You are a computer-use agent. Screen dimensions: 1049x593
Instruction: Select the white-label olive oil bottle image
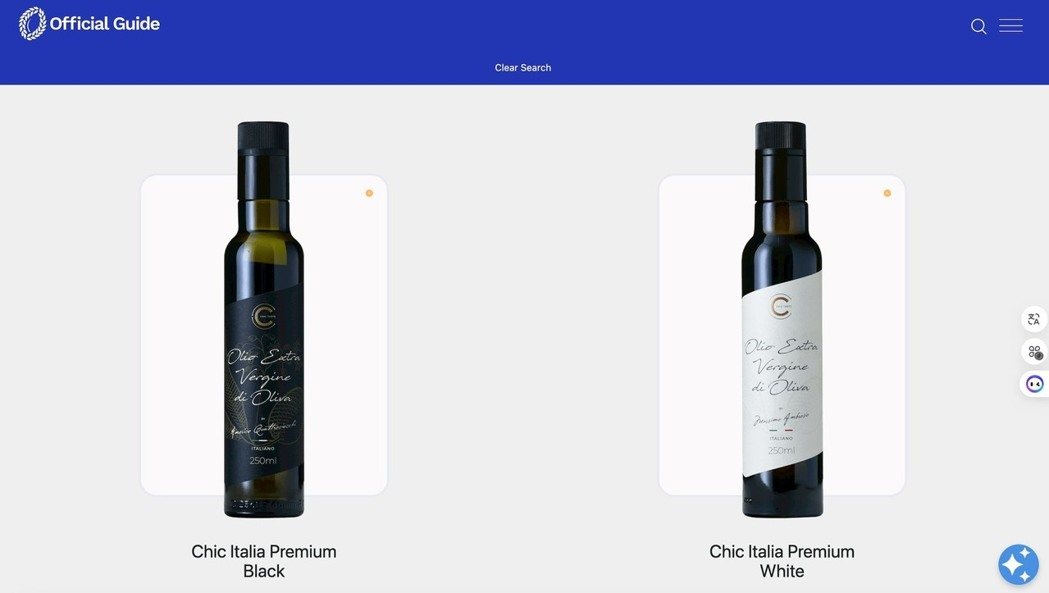[781, 319]
